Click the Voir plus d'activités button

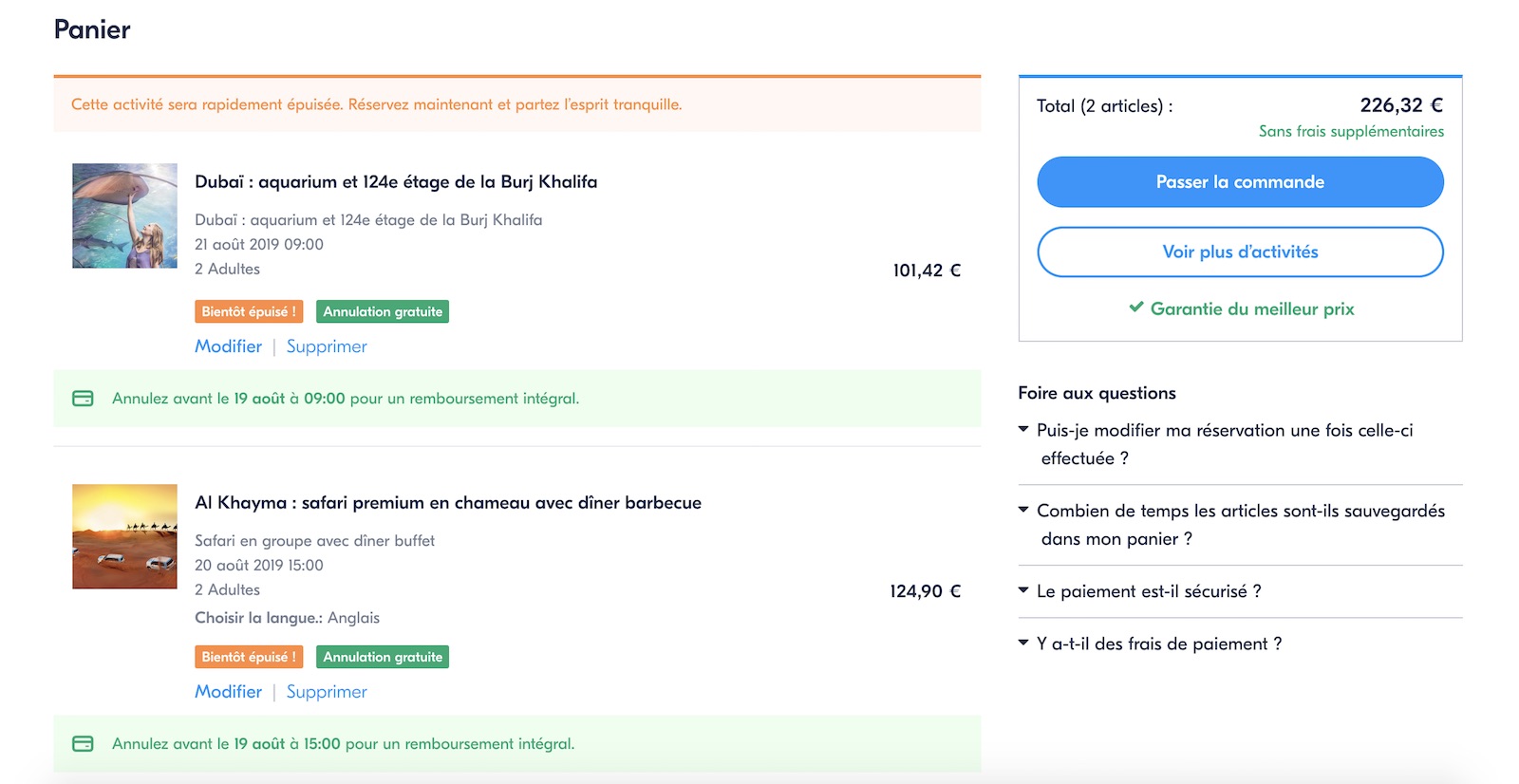pos(1240,252)
